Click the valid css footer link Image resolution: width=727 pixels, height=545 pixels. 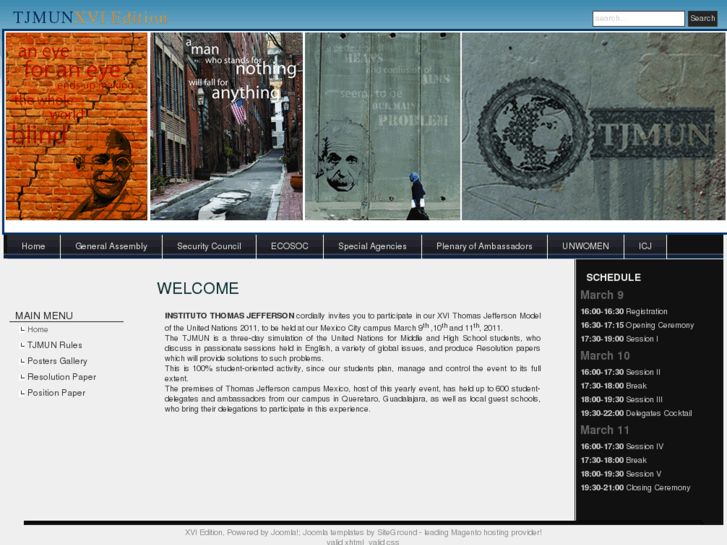click(383, 542)
